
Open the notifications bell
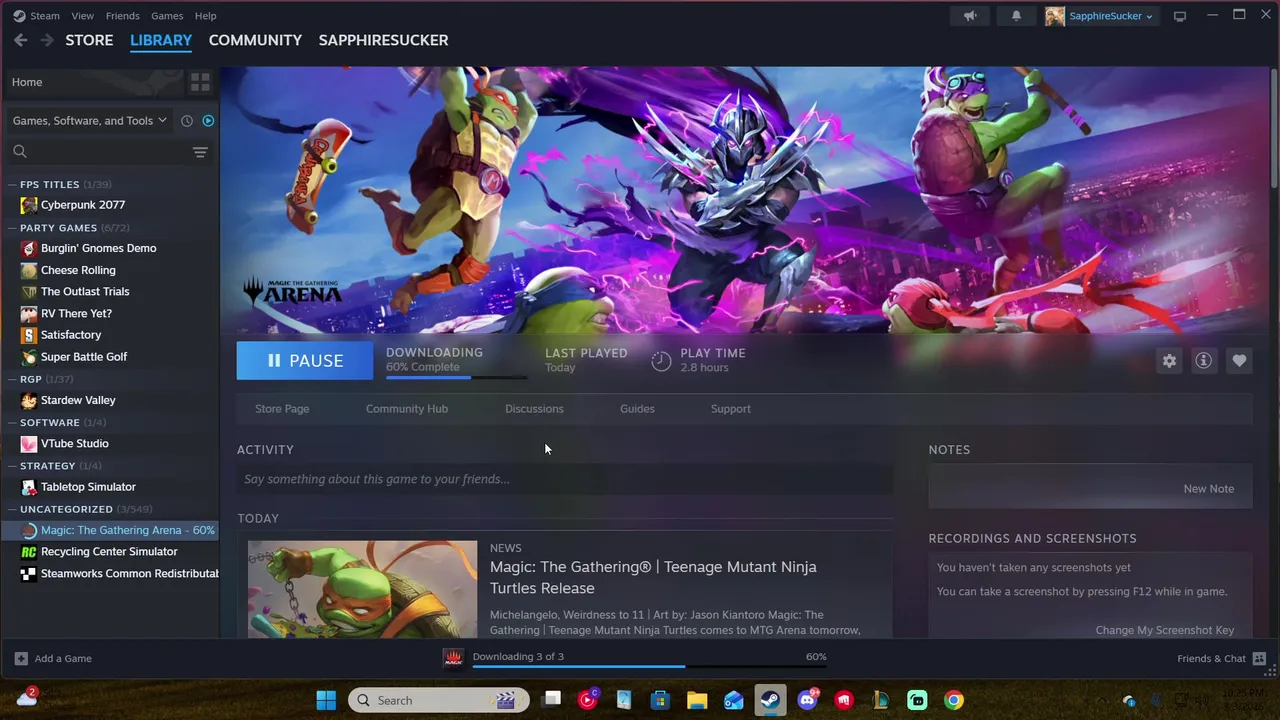tap(1016, 16)
